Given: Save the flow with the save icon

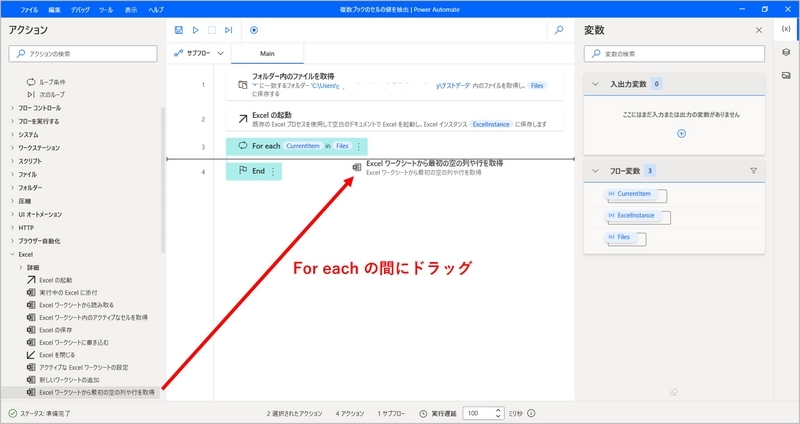Looking at the screenshot, I should pos(179,30).
